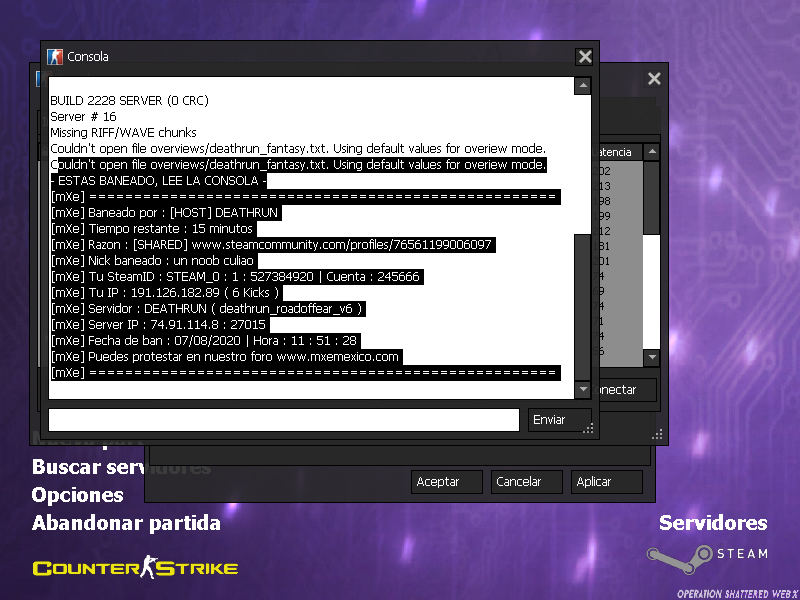The image size is (800, 600).
Task: Open Buscar servidores from the main menu
Action: [x=121, y=467]
